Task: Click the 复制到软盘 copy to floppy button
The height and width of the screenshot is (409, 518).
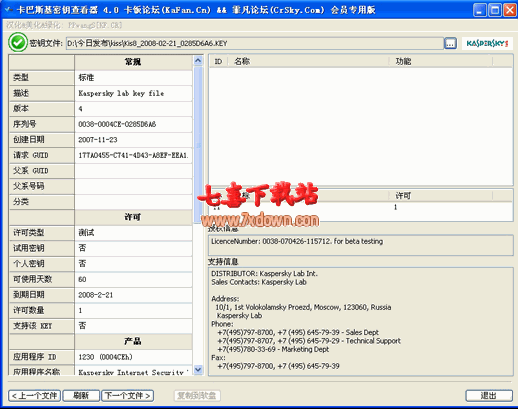Action: pyautogui.click(x=197, y=396)
